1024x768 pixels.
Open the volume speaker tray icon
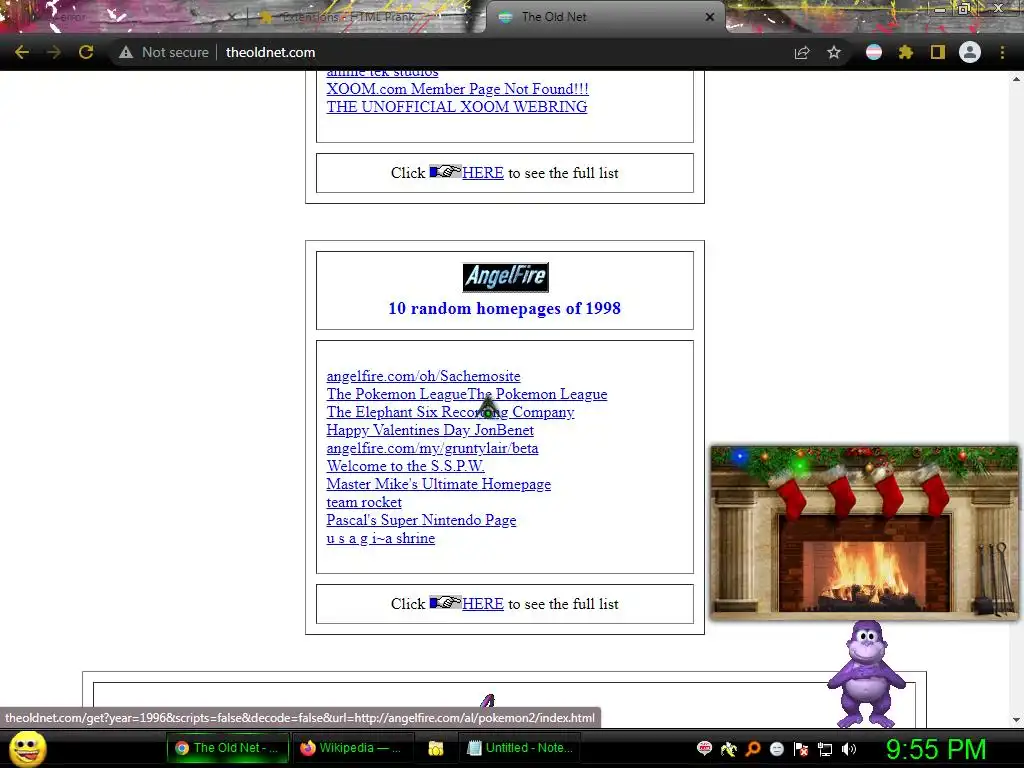point(849,749)
